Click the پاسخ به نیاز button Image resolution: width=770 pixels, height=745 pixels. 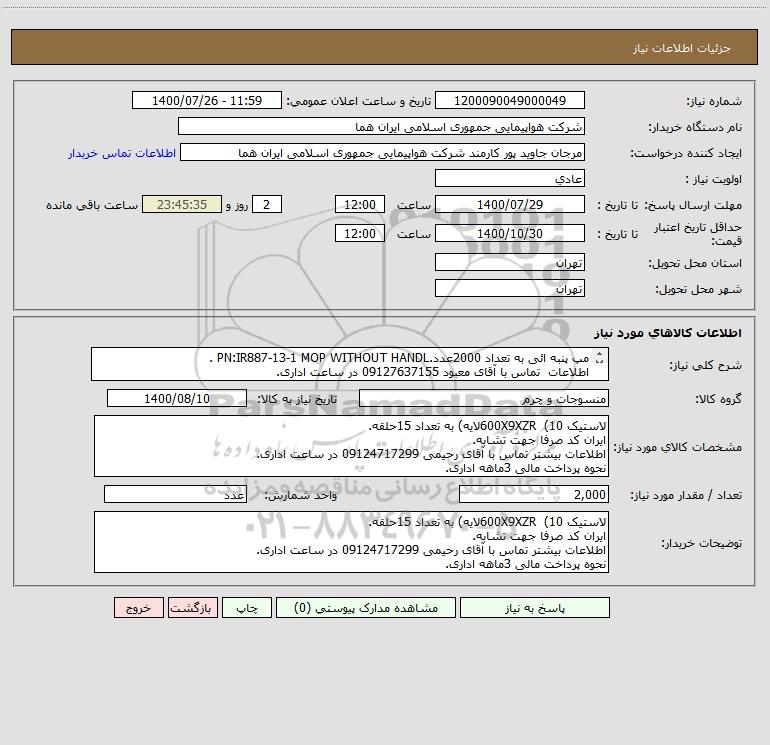(535, 608)
